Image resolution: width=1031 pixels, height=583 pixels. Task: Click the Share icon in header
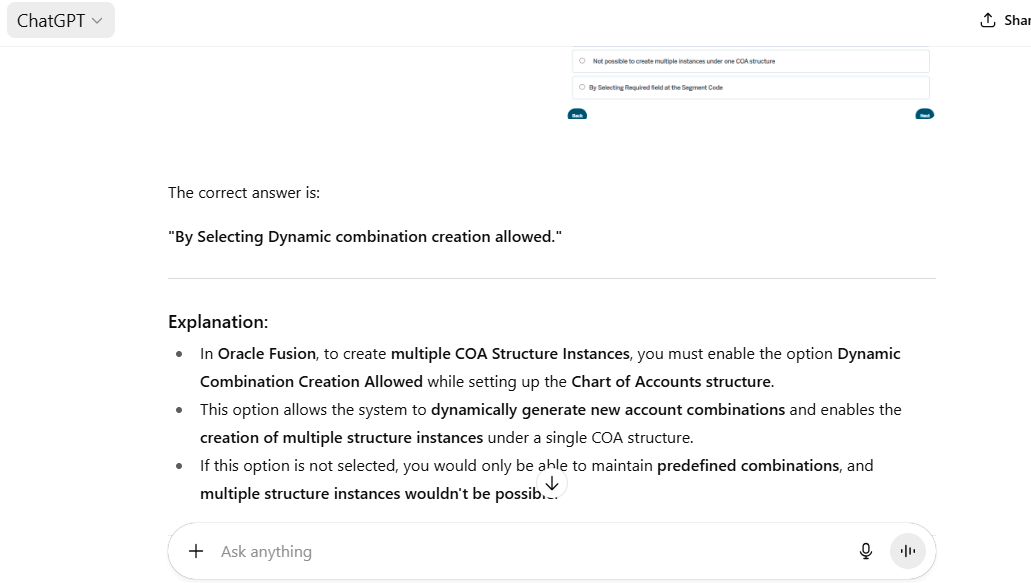[988, 21]
